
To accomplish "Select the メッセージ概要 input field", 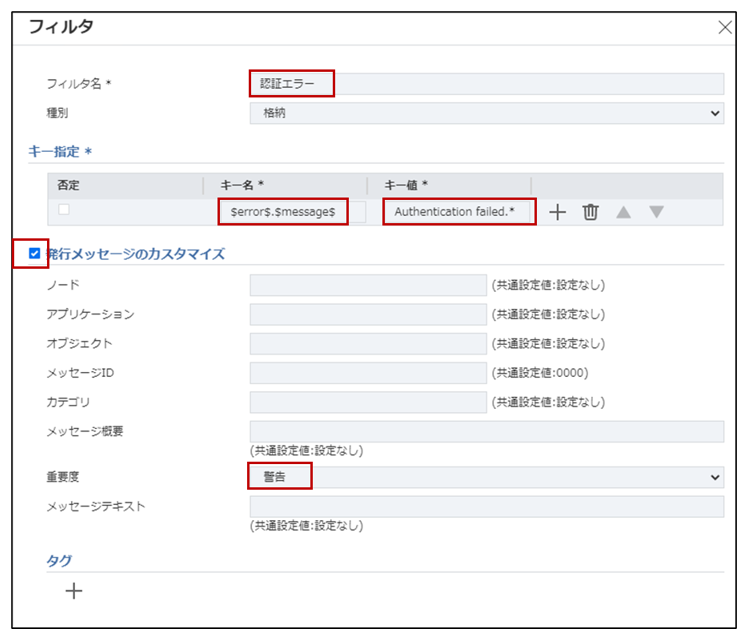I will pyautogui.click(x=486, y=431).
